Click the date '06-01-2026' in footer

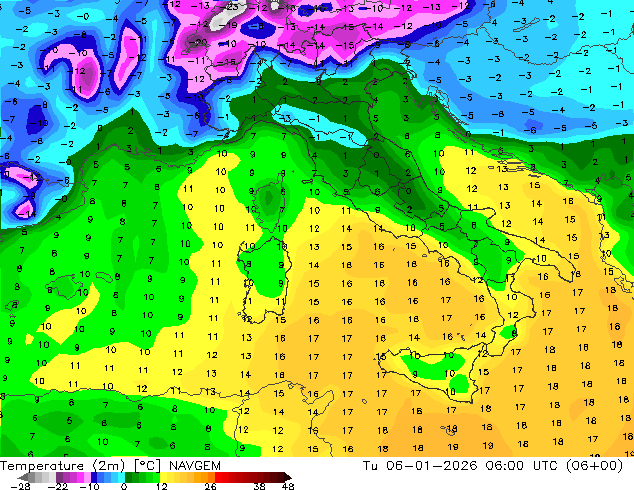pyautogui.click(x=431, y=466)
